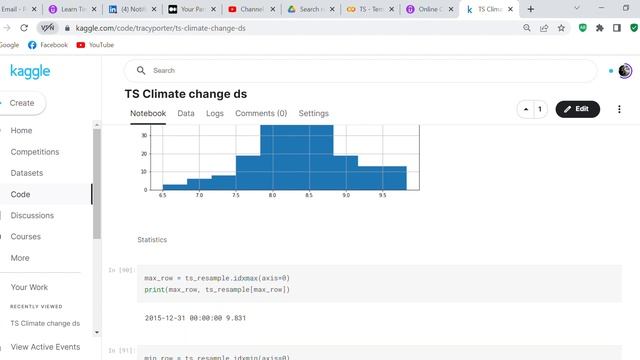Open a new browser tab
The height and width of the screenshot is (360, 640).
pyautogui.click(x=530, y=9)
